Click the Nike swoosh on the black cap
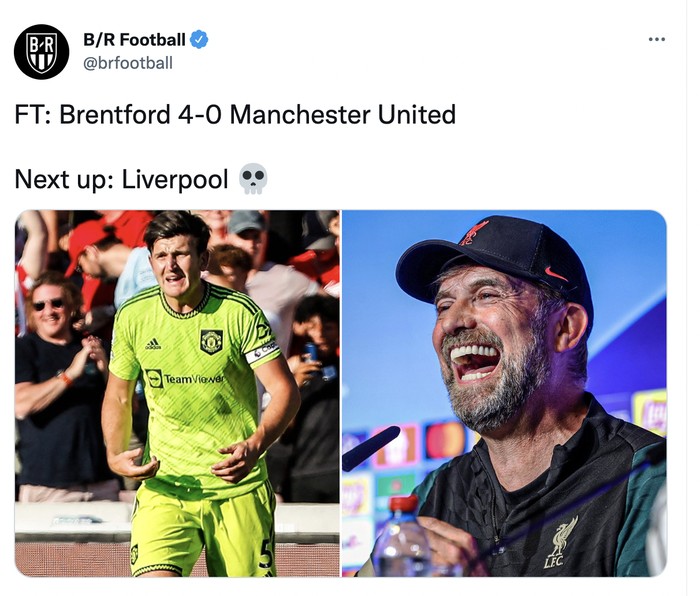 tap(555, 273)
